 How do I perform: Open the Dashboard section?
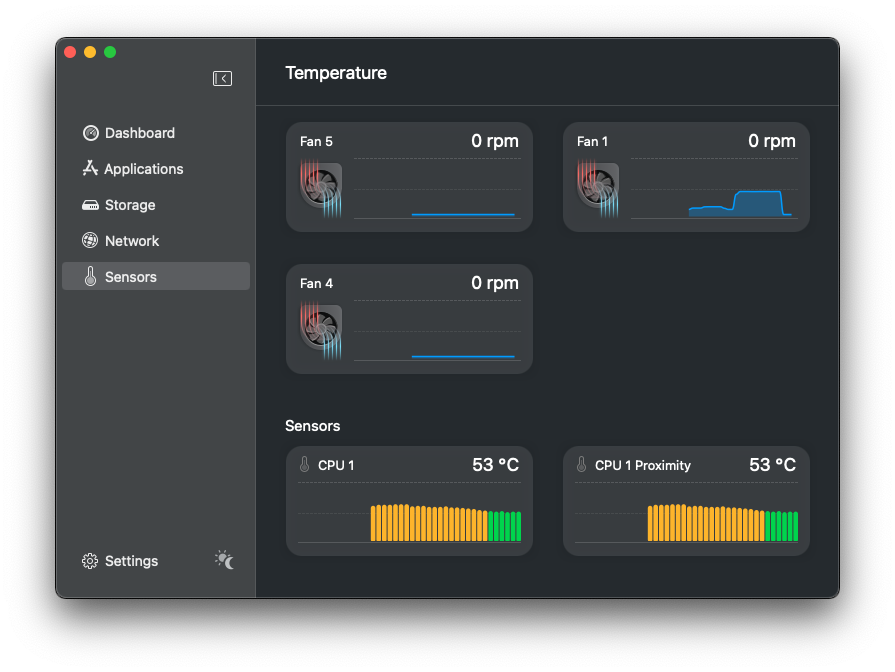139,133
